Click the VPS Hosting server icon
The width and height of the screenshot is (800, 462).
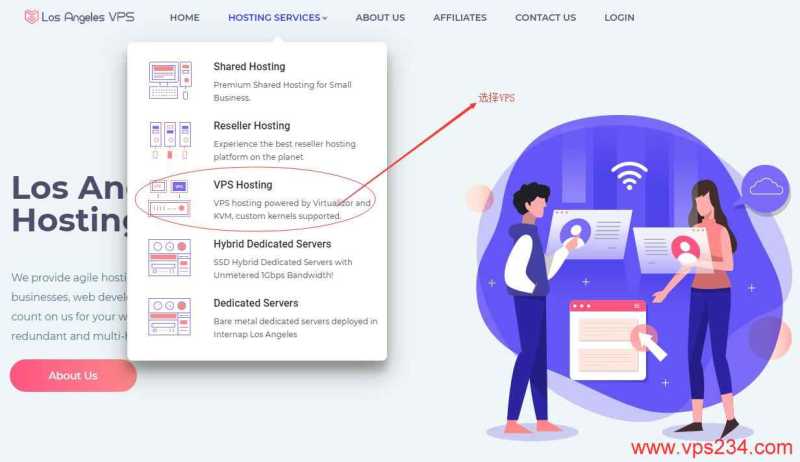[x=169, y=199]
